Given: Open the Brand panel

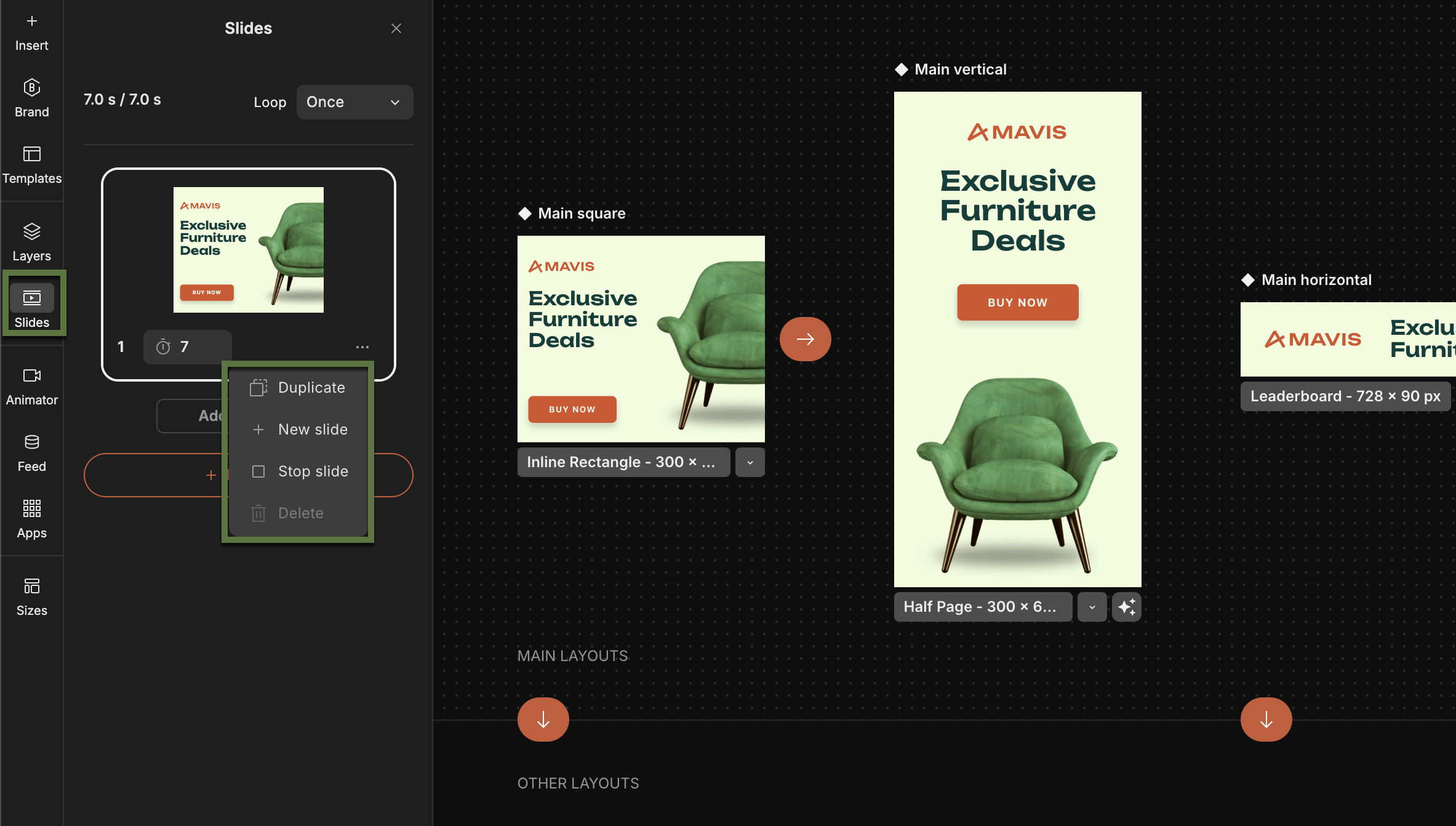Looking at the screenshot, I should (x=31, y=98).
